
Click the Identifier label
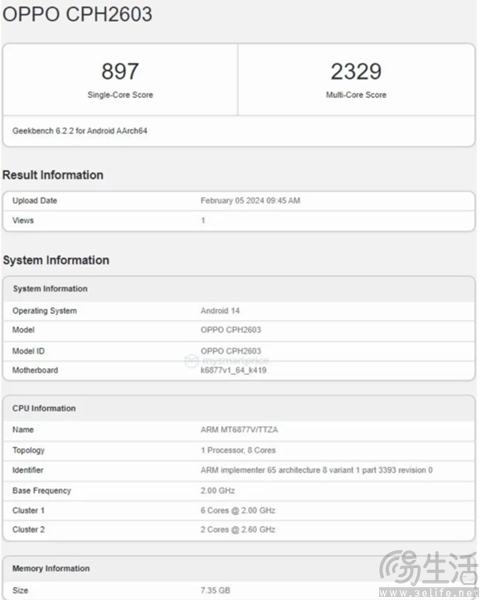point(28,470)
